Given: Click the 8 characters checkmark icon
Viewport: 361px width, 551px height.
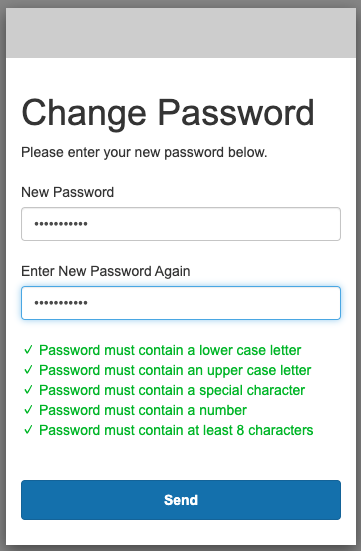Looking at the screenshot, I should (x=28, y=430).
